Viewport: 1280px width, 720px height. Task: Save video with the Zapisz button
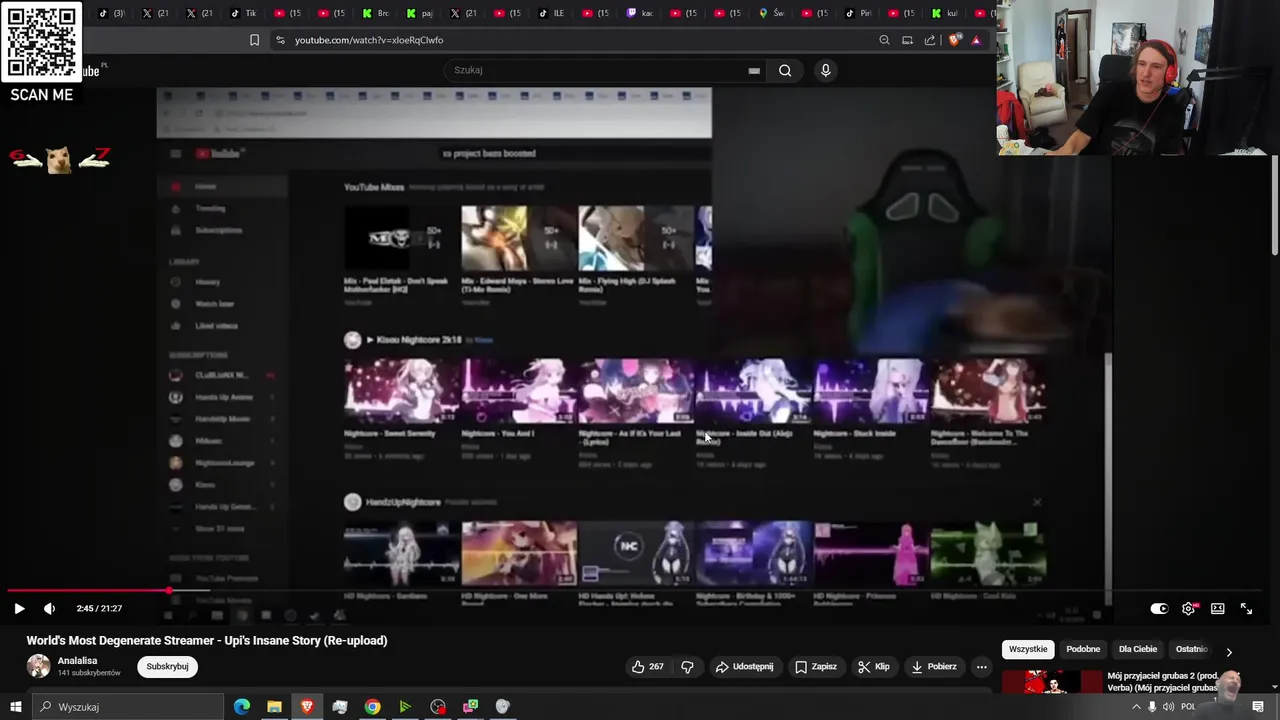816,666
